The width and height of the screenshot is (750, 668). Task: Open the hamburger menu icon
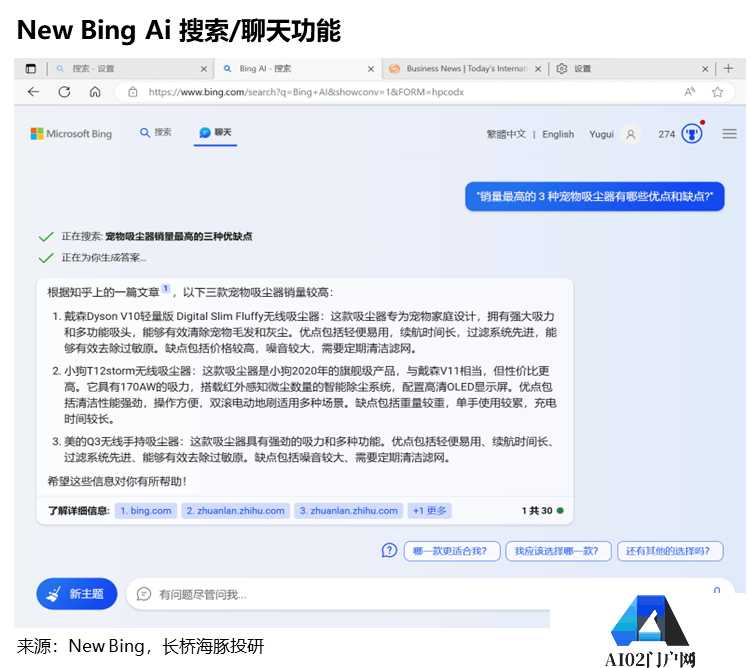(729, 134)
